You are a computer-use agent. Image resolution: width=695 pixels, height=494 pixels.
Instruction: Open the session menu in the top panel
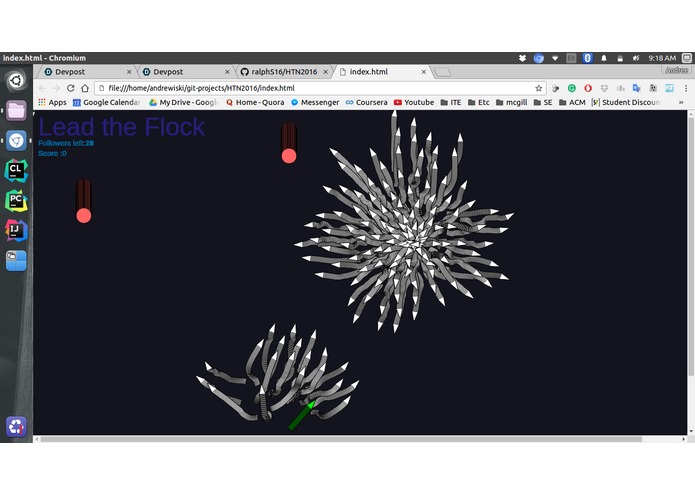point(687,58)
